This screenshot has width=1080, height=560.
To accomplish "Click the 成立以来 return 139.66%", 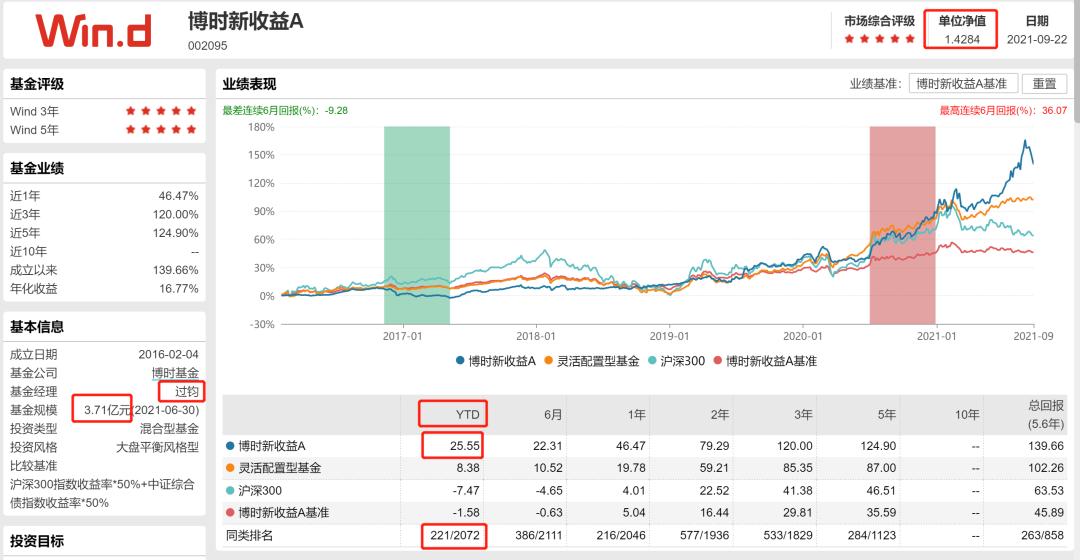I will pos(176,270).
